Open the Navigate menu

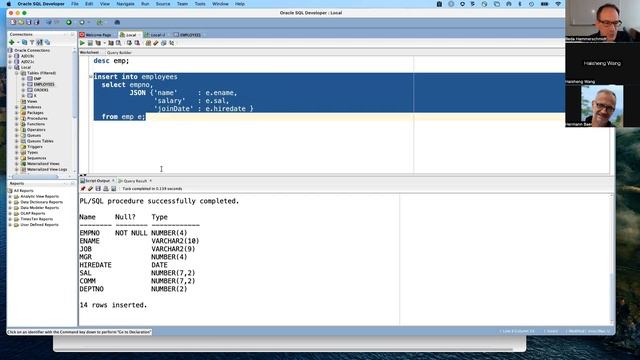(125, 4)
